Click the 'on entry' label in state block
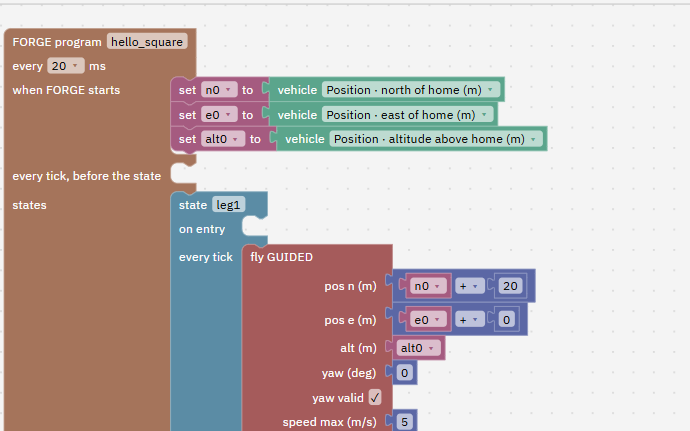Screen dimensions: 690x431 202,229
